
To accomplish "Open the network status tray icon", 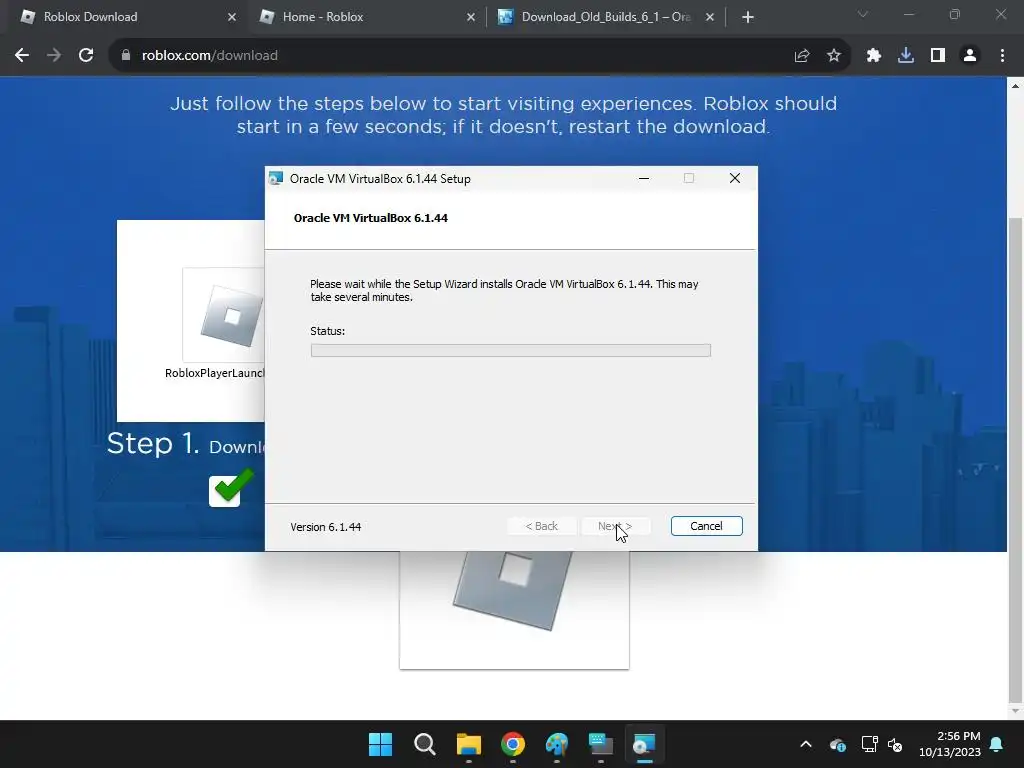I will pyautogui.click(x=869, y=744).
